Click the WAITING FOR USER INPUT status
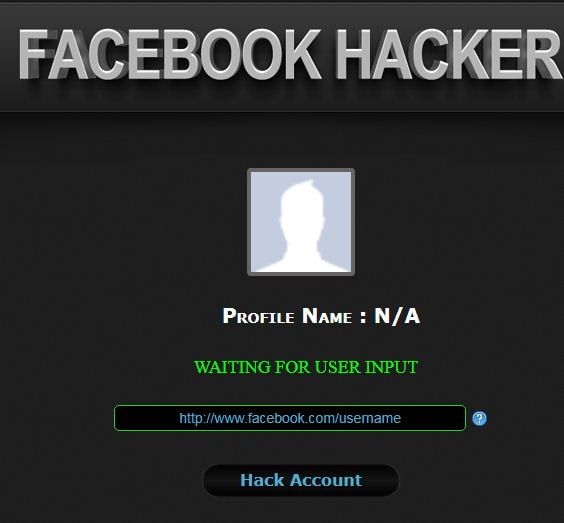564x523 pixels. click(306, 367)
